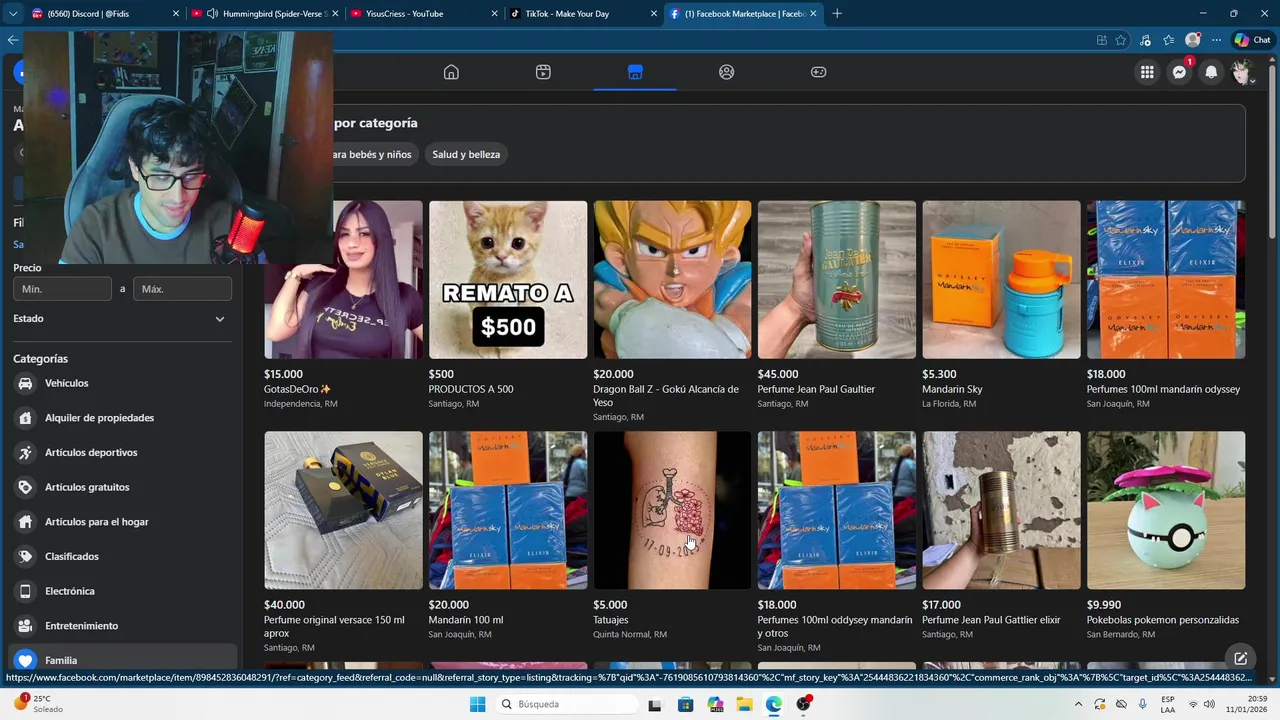Open Dragon Ball Z Gokú Alcancía listing
Image resolution: width=1280 pixels, height=720 pixels.
[672, 311]
